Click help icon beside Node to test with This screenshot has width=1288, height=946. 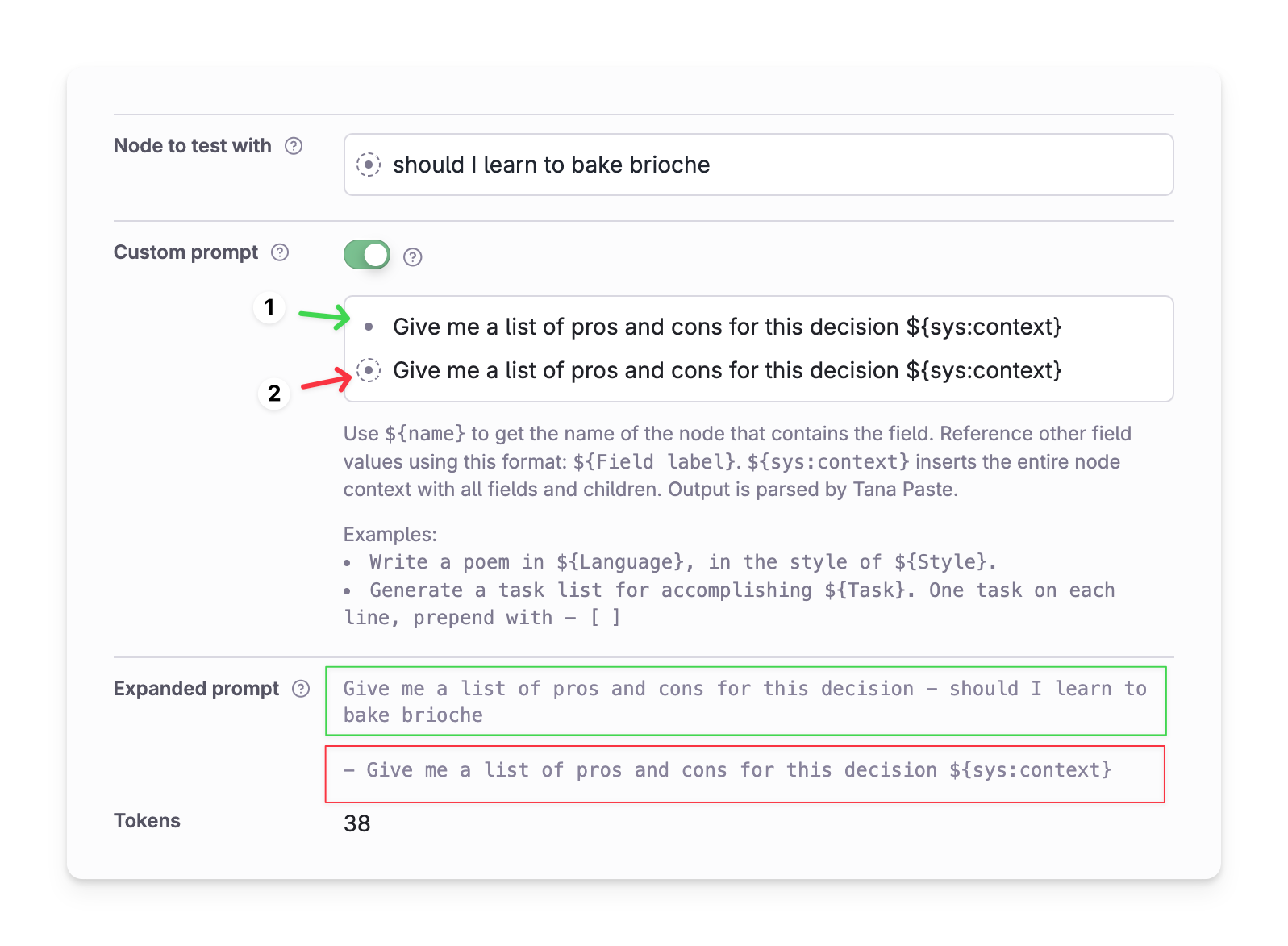coord(294,146)
